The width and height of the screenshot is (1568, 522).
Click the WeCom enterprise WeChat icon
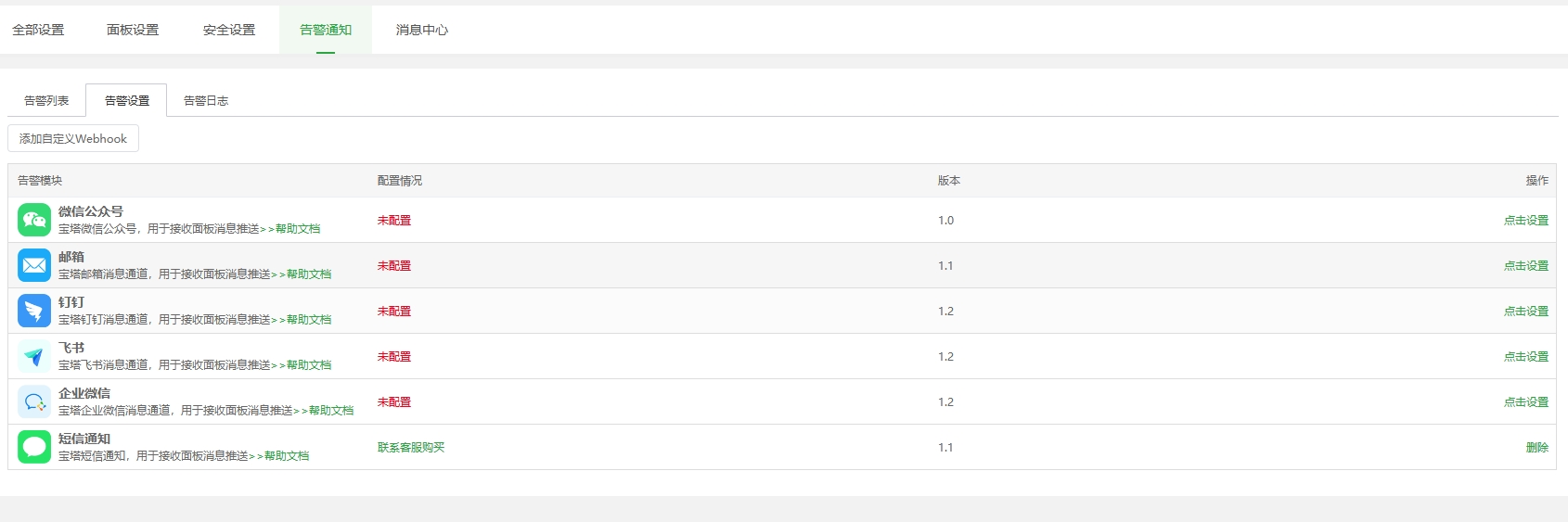pyautogui.click(x=34, y=401)
